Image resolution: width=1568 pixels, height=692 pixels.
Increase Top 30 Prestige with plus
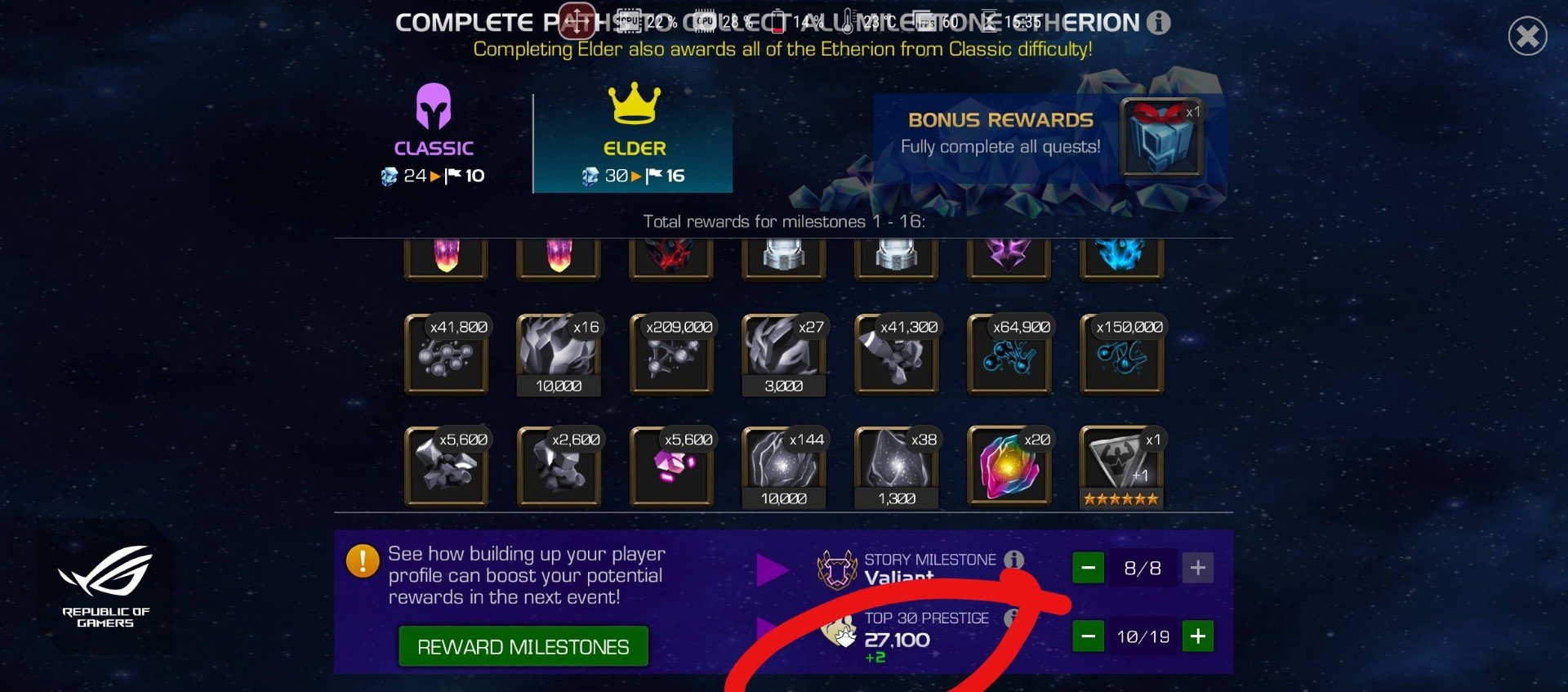coord(1197,636)
